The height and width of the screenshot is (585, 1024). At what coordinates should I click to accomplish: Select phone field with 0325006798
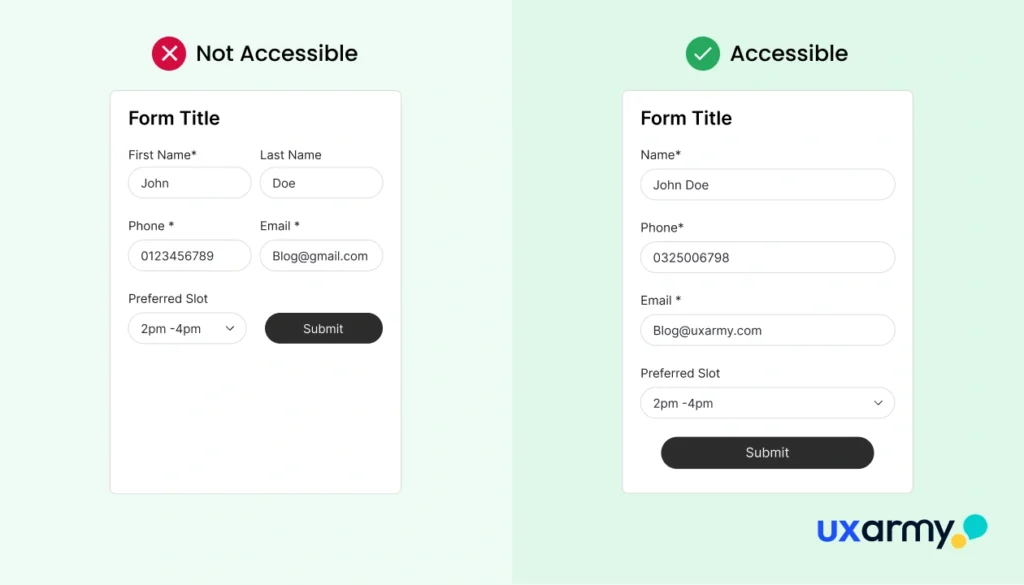(x=767, y=257)
